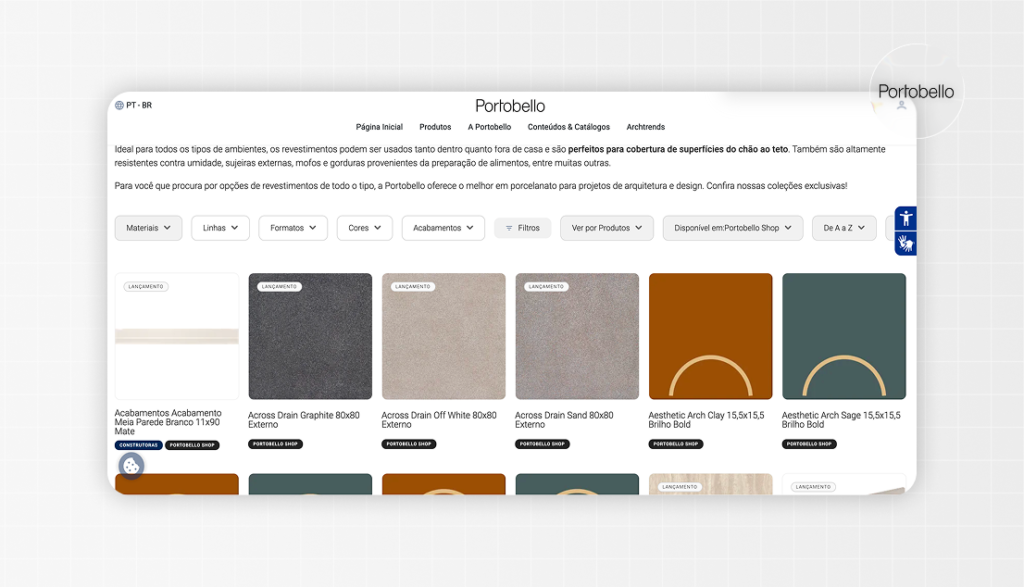Image resolution: width=1024 pixels, height=587 pixels.
Task: Expand the Linhas dropdown
Action: pyautogui.click(x=220, y=228)
